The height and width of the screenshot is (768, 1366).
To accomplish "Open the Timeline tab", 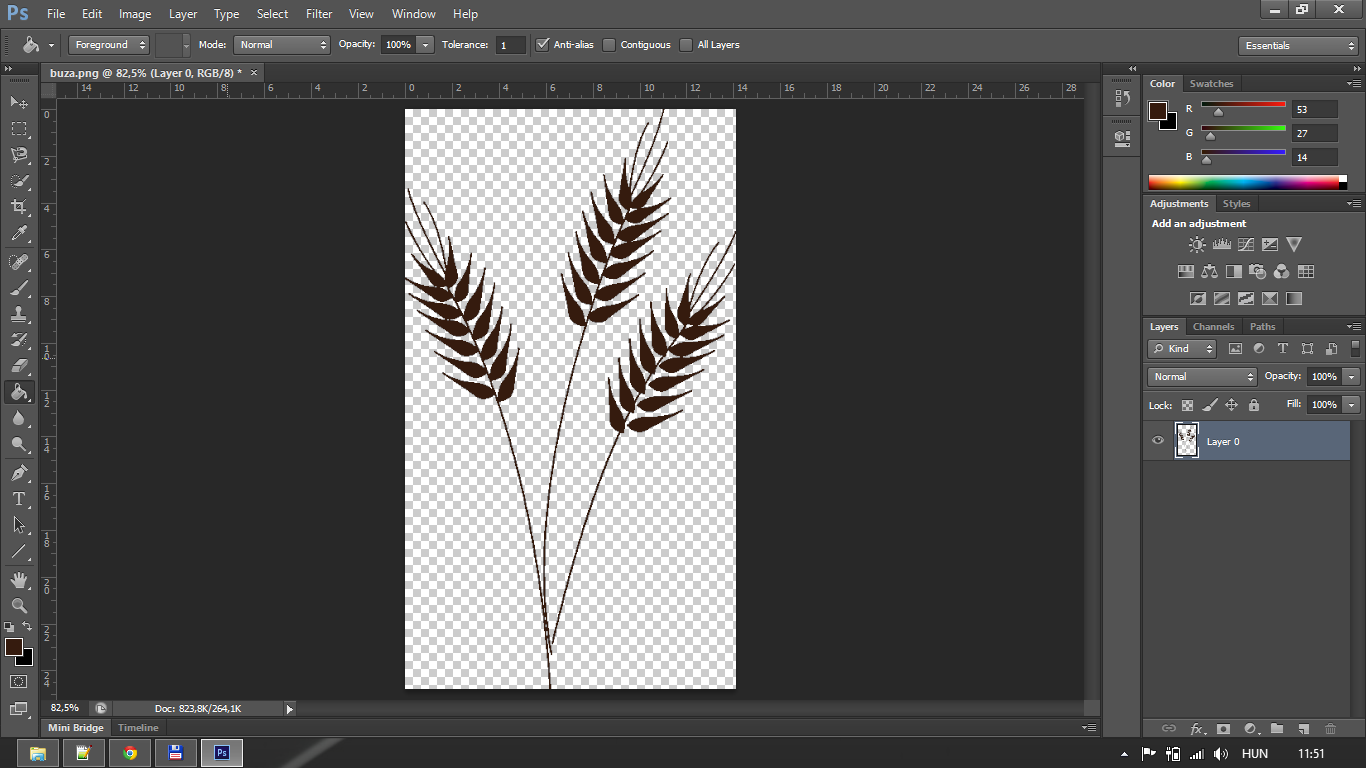I will coord(138,728).
